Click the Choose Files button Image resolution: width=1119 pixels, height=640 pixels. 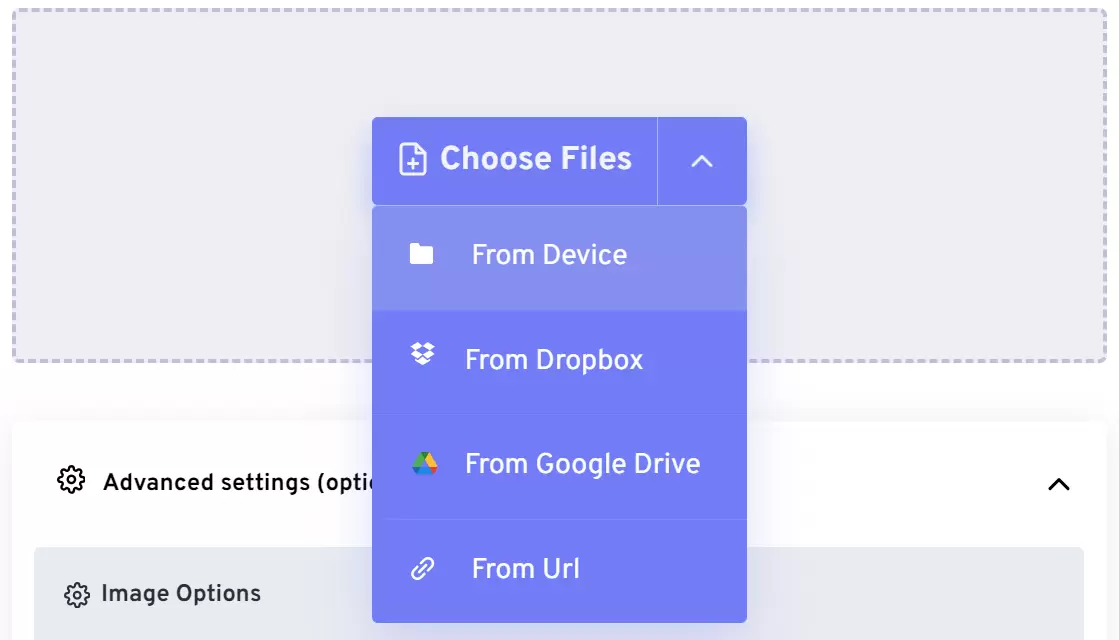click(x=515, y=161)
